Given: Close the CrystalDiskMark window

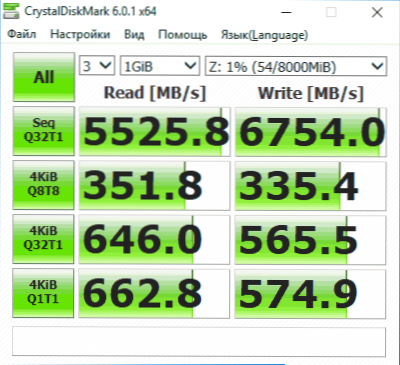Looking at the screenshot, I should tap(377, 12).
